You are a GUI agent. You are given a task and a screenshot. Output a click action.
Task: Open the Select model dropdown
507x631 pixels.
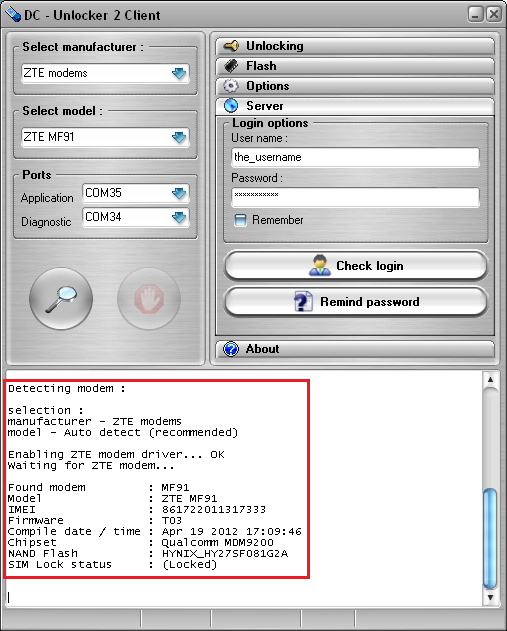[x=105, y=137]
